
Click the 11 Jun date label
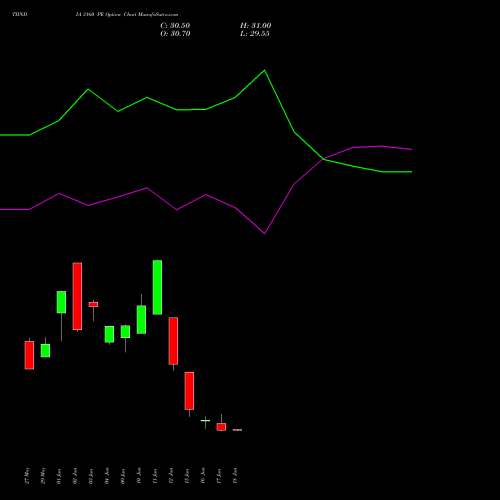tap(155, 476)
